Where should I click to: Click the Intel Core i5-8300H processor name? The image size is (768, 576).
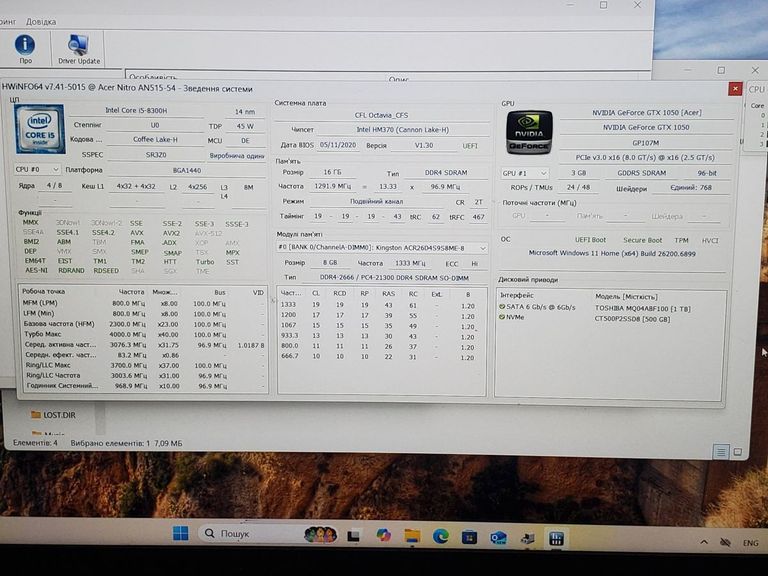[x=136, y=111]
